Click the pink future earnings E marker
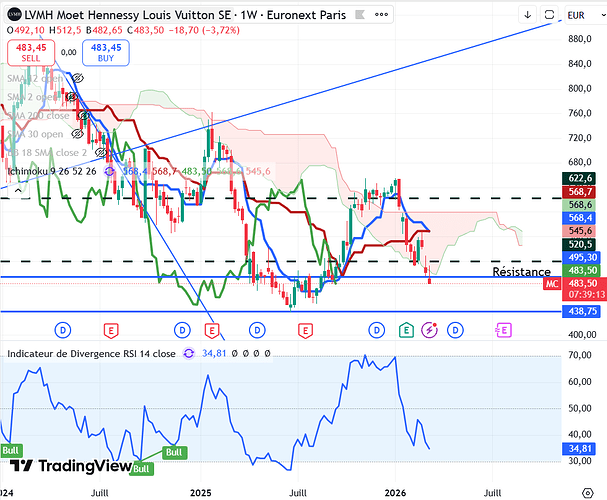 503,330
